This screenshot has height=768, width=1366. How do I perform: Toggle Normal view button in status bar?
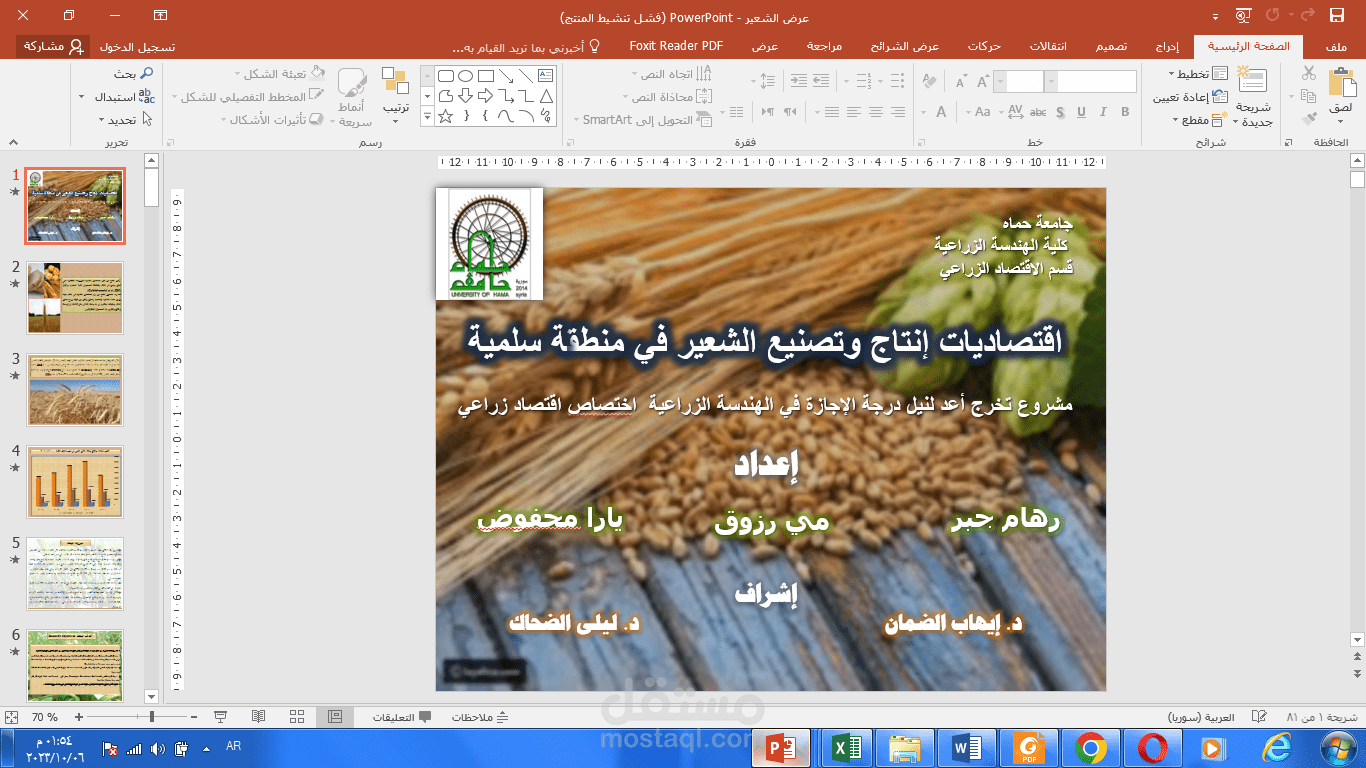335,717
